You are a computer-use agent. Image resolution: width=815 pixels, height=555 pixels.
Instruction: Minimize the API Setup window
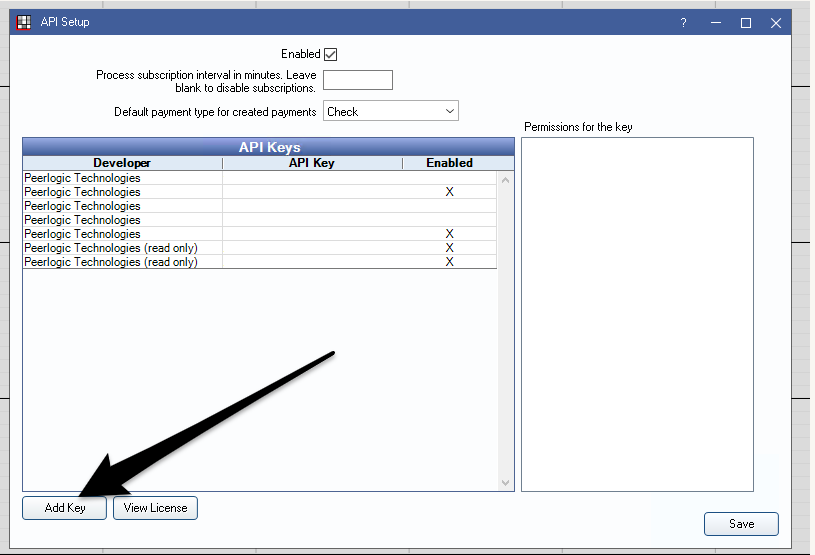[x=716, y=23]
